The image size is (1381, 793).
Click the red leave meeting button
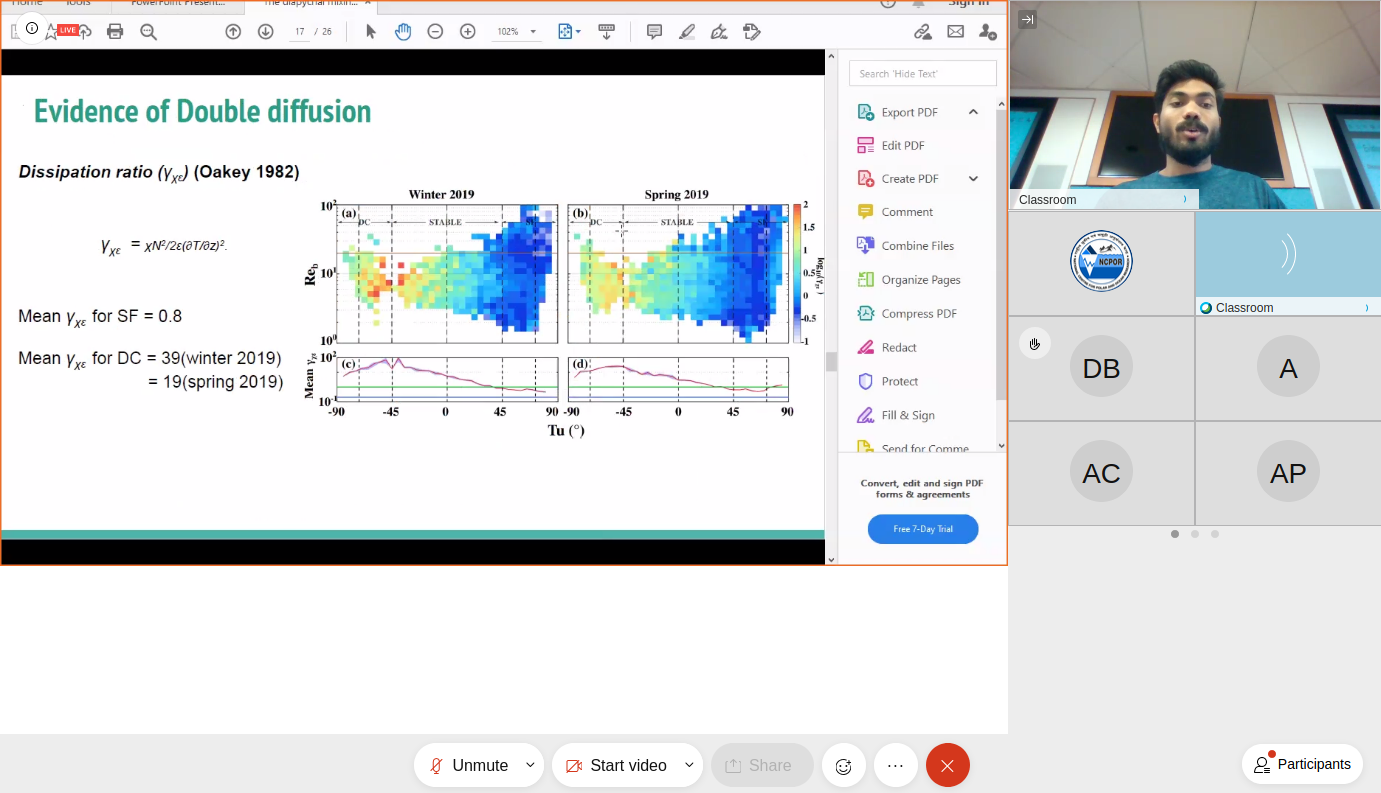948,765
